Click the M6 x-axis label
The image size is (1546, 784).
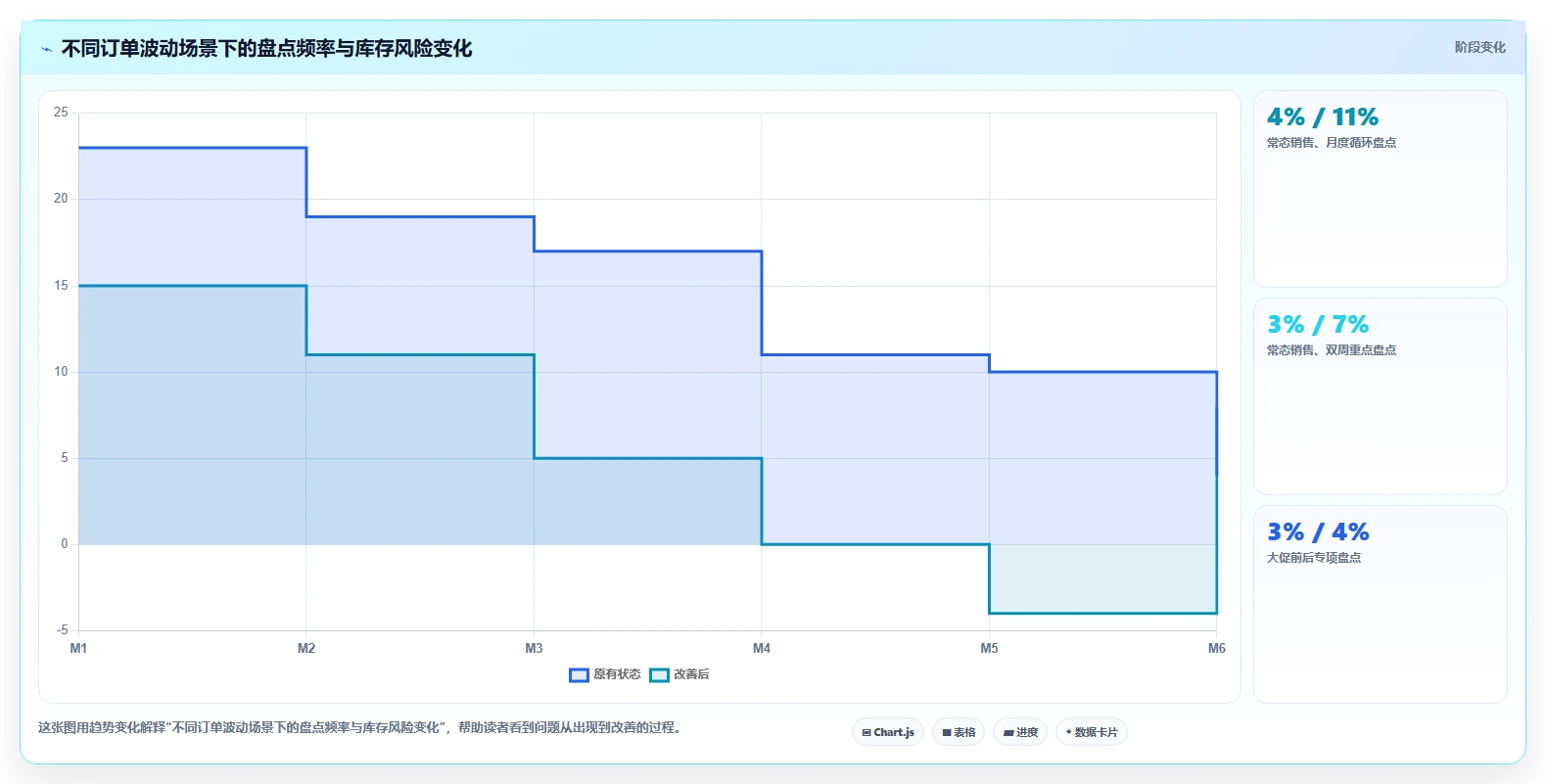pos(1217,648)
